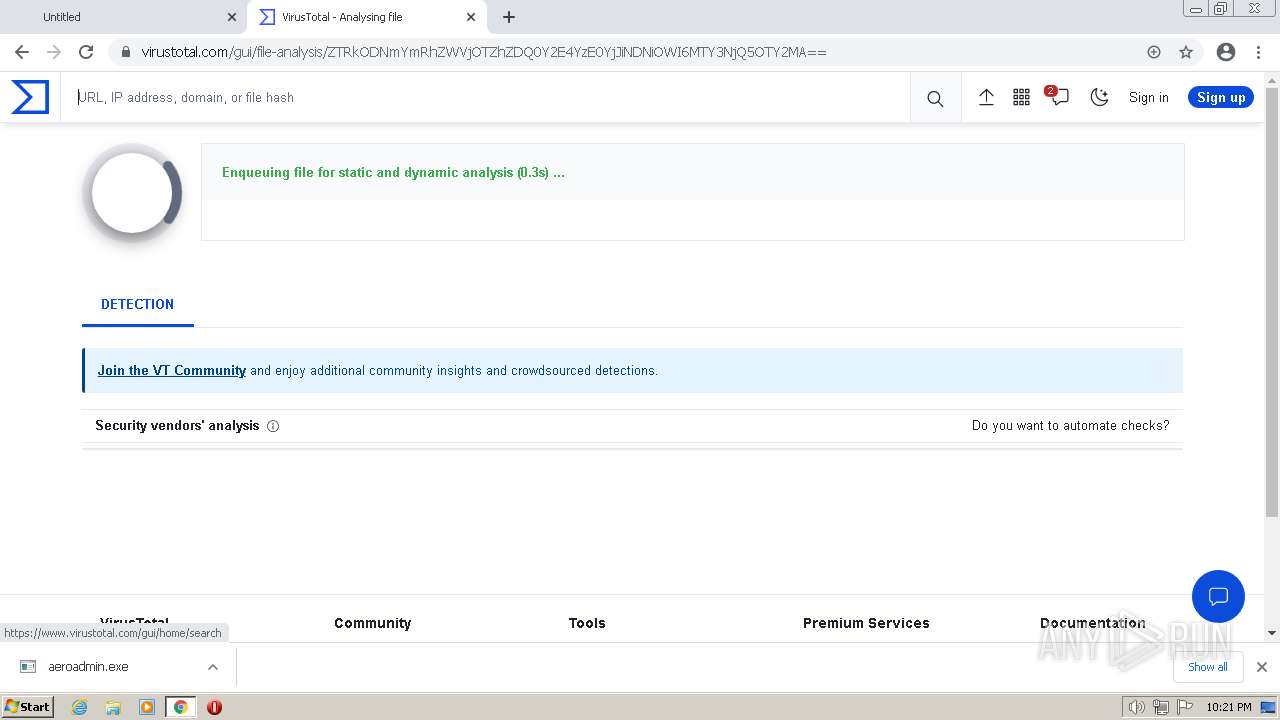Click the page vertical scrollbar
Screen dimensions: 1280x720
click(x=1272, y=302)
